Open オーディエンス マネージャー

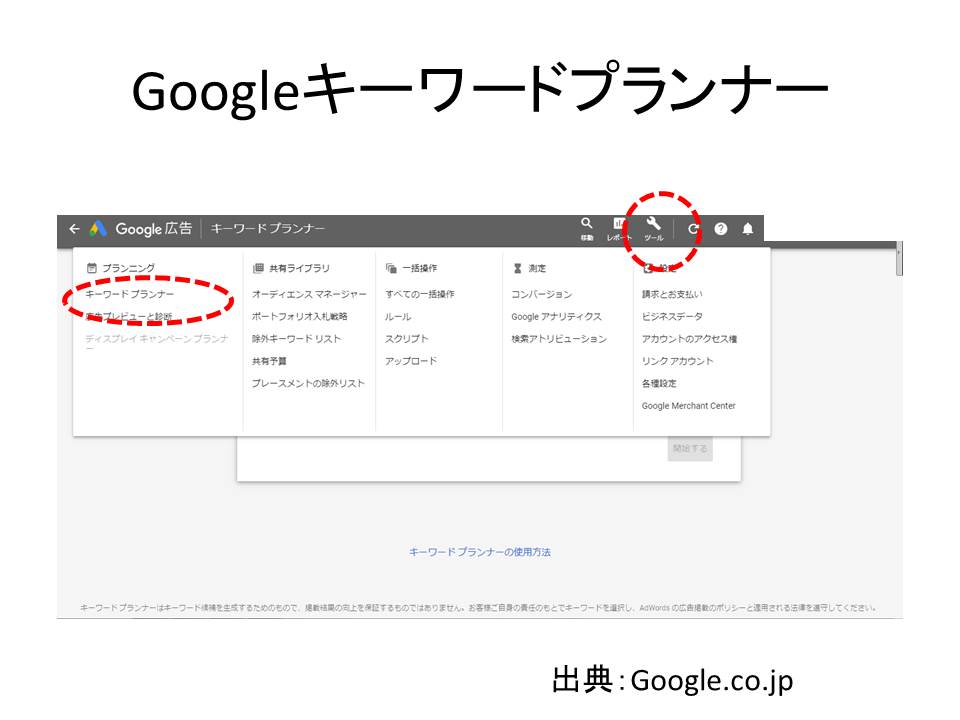[x=309, y=294]
